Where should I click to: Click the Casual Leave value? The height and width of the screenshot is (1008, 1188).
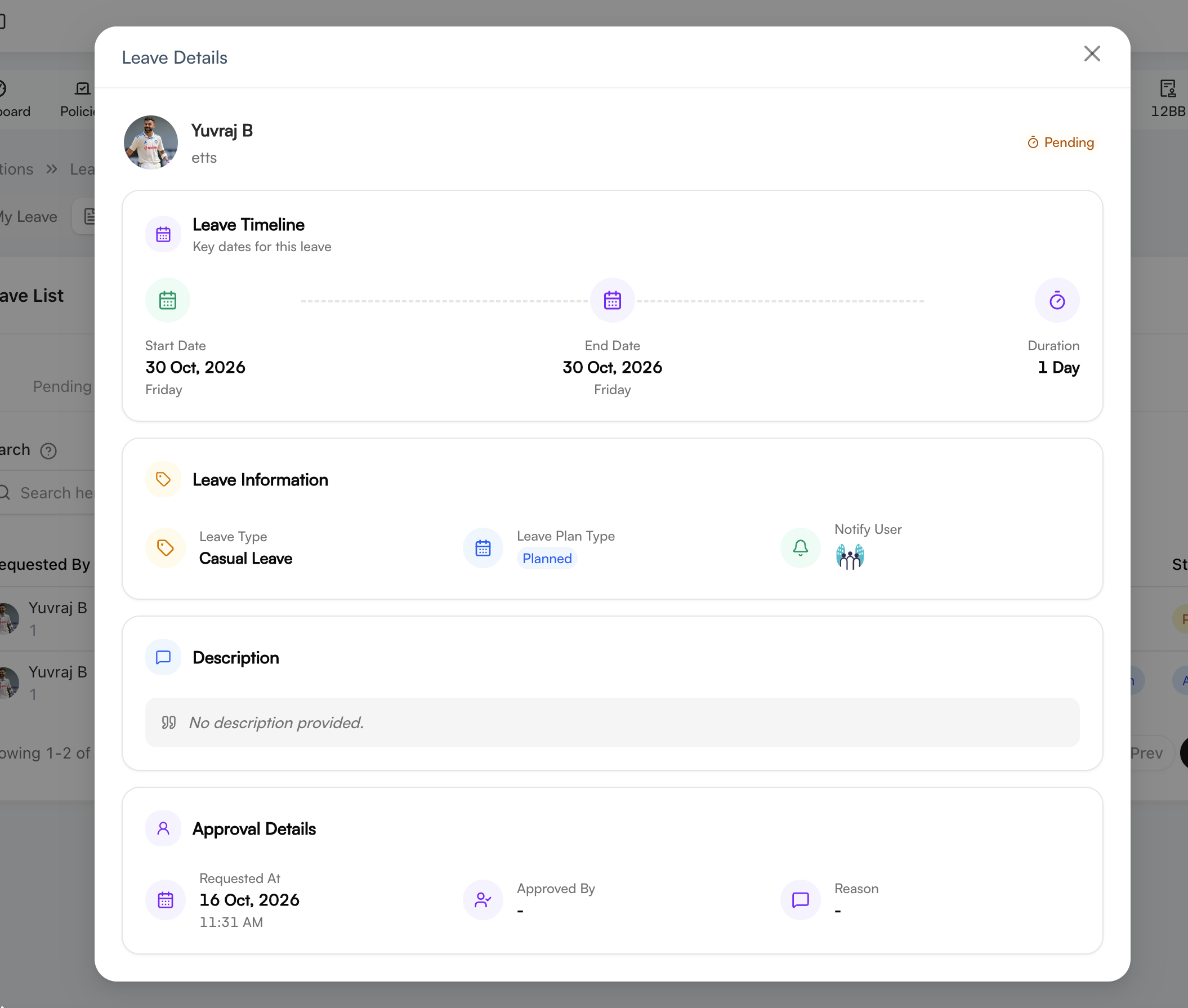pos(245,558)
